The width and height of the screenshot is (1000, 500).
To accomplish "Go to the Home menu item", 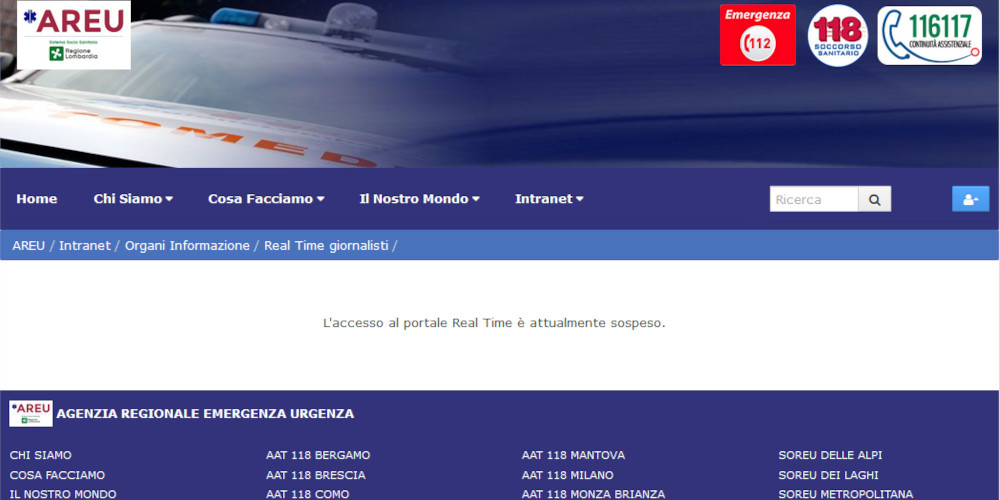I will pyautogui.click(x=37, y=199).
